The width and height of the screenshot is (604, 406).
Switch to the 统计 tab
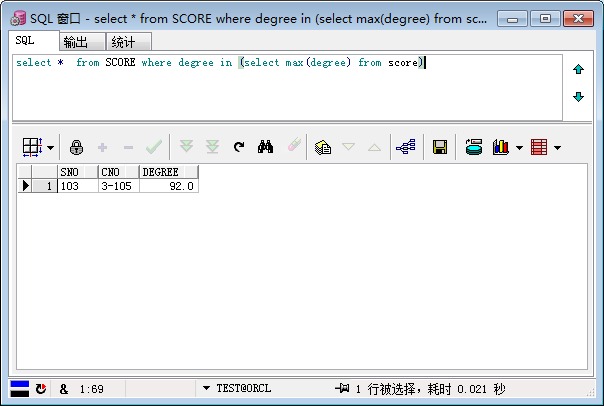129,42
